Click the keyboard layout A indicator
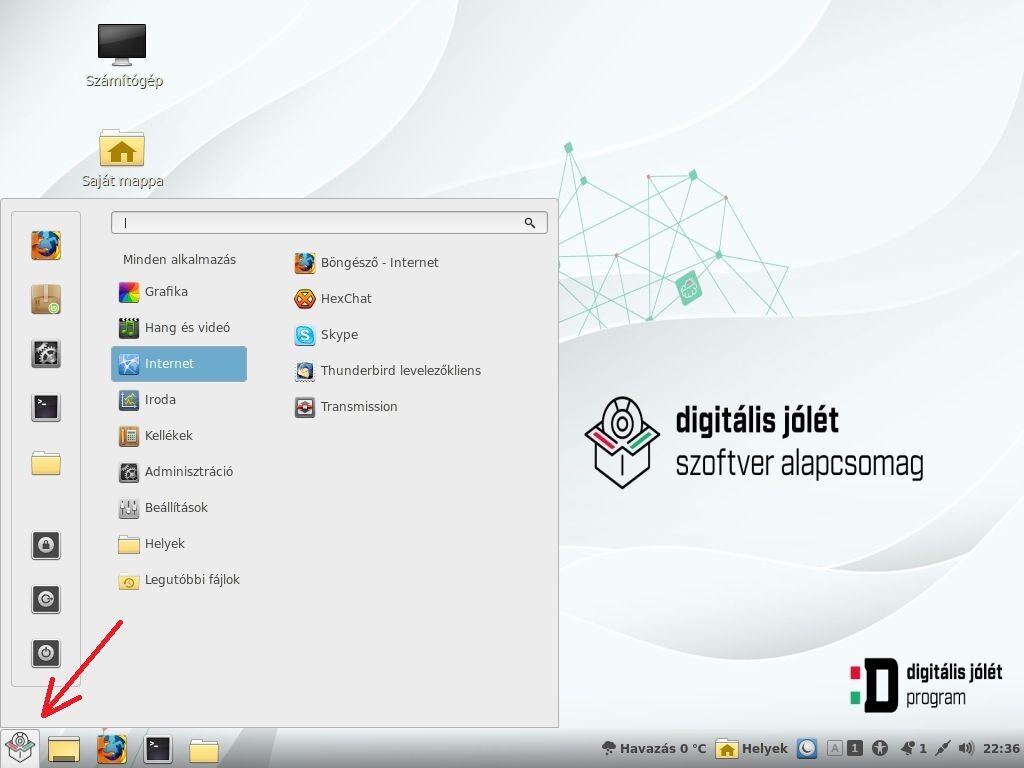This screenshot has width=1024, height=768. point(835,748)
